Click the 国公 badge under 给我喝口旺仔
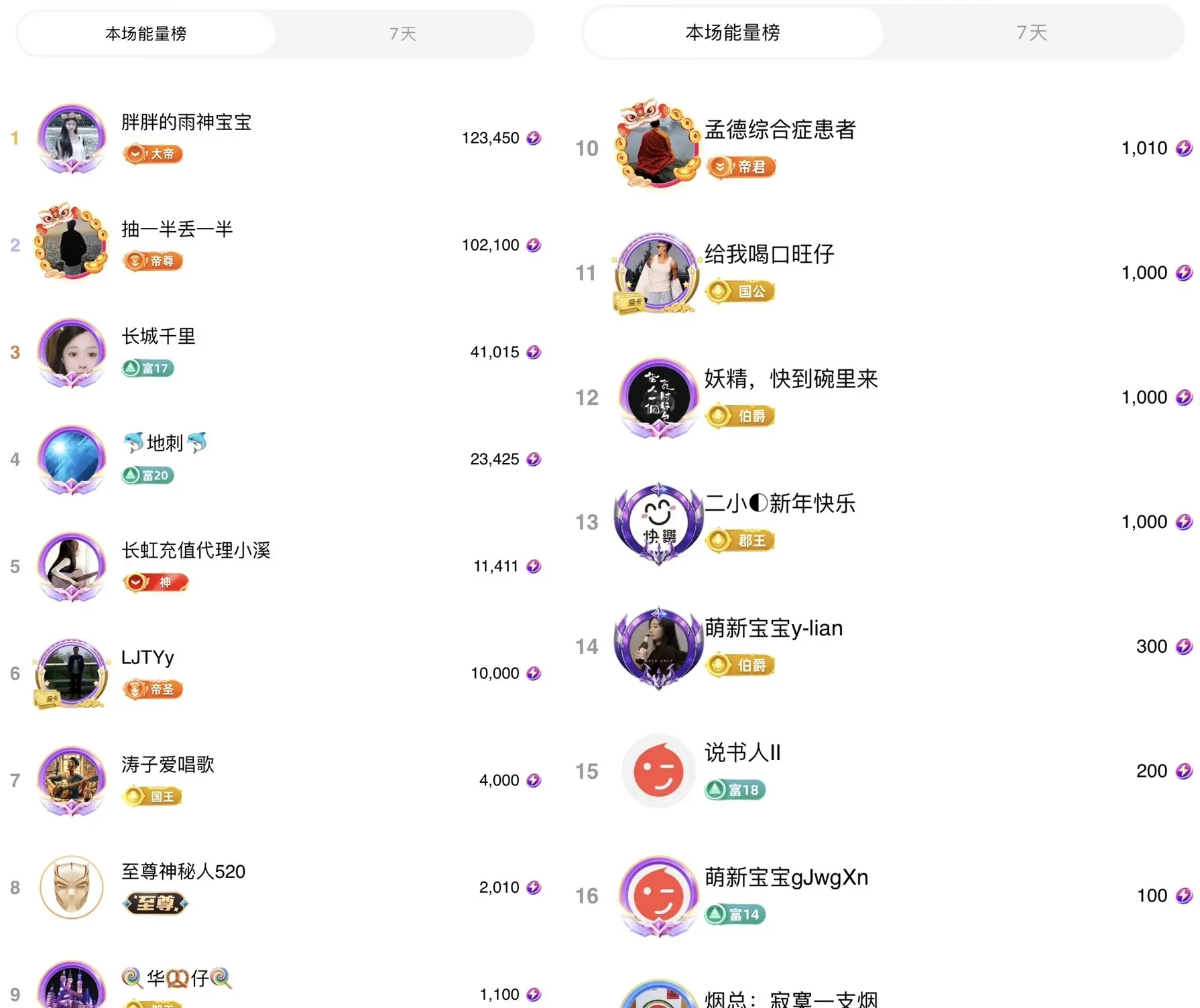The width and height of the screenshot is (1200, 1008). pyautogui.click(x=740, y=292)
